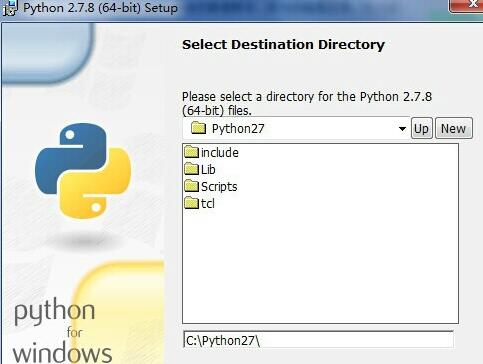Click the 'Lib' folder name text
Image resolution: width=483 pixels, height=364 pixels.
click(208, 170)
